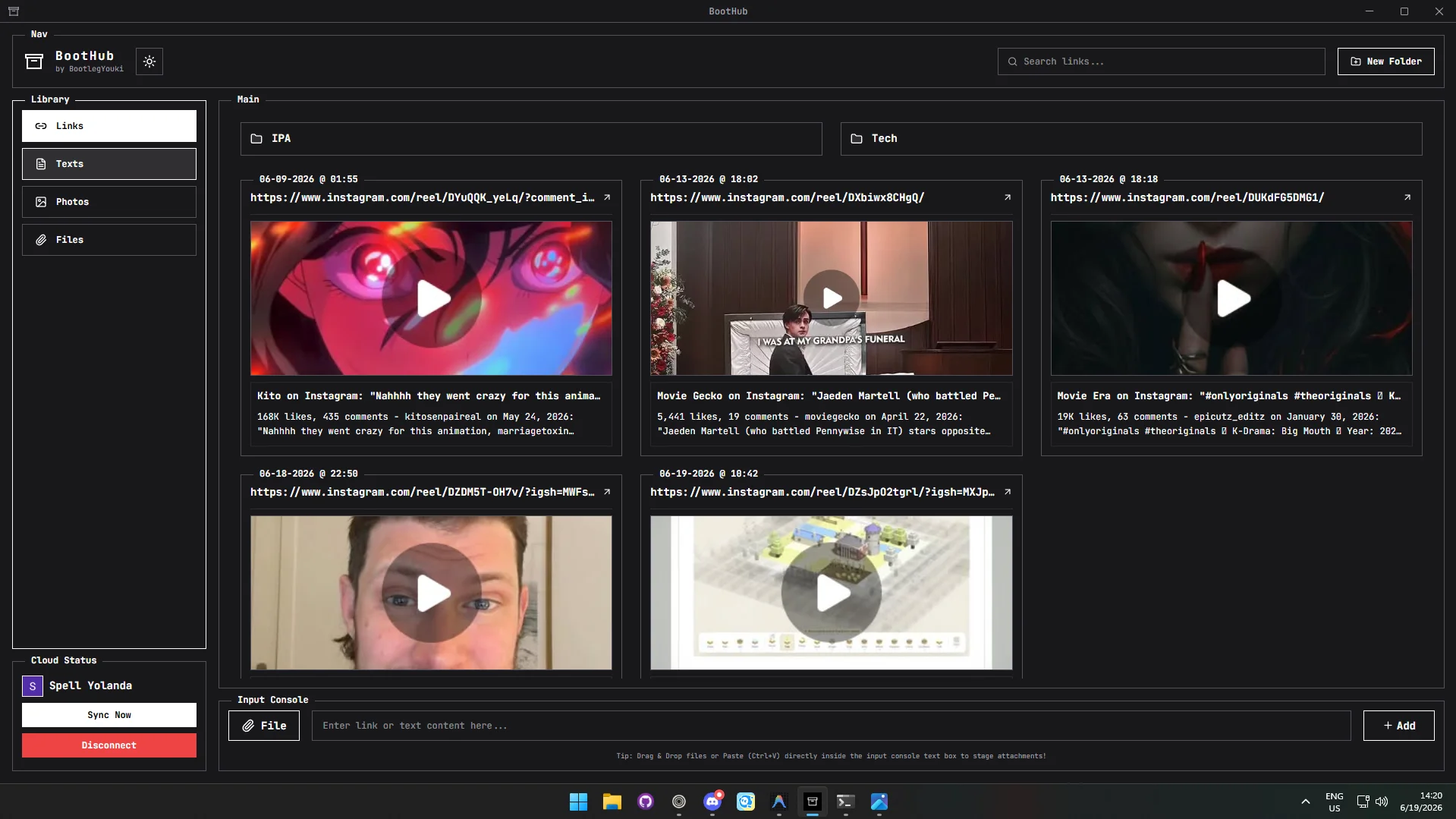The image size is (1456, 819).
Task: Click the New Folder button
Action: point(1385,61)
